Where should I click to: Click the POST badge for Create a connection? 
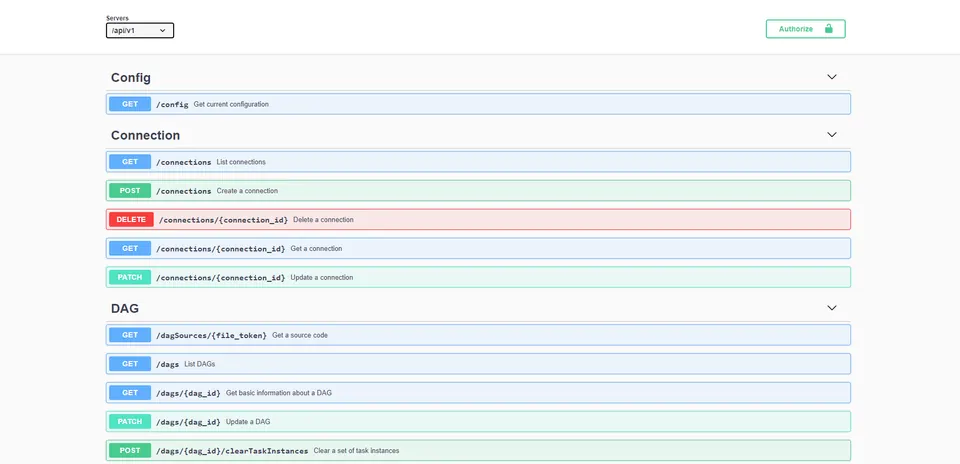(130, 190)
